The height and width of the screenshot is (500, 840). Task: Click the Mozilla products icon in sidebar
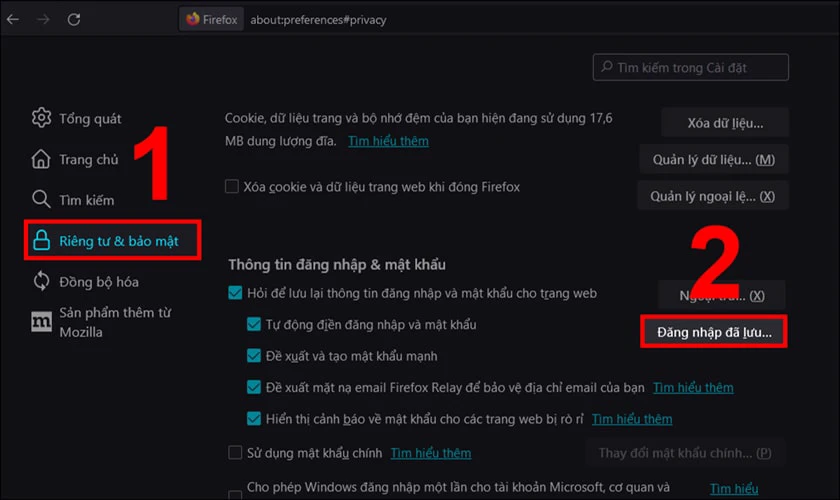click(41, 322)
